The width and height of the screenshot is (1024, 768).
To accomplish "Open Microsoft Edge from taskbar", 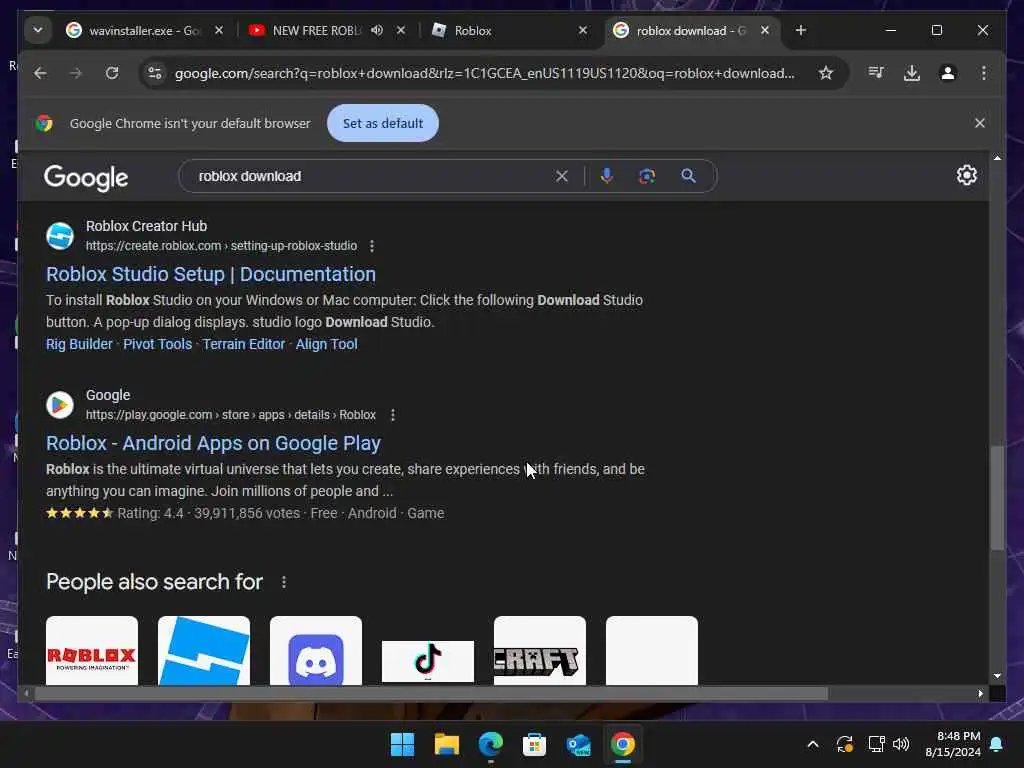I will coord(490,744).
